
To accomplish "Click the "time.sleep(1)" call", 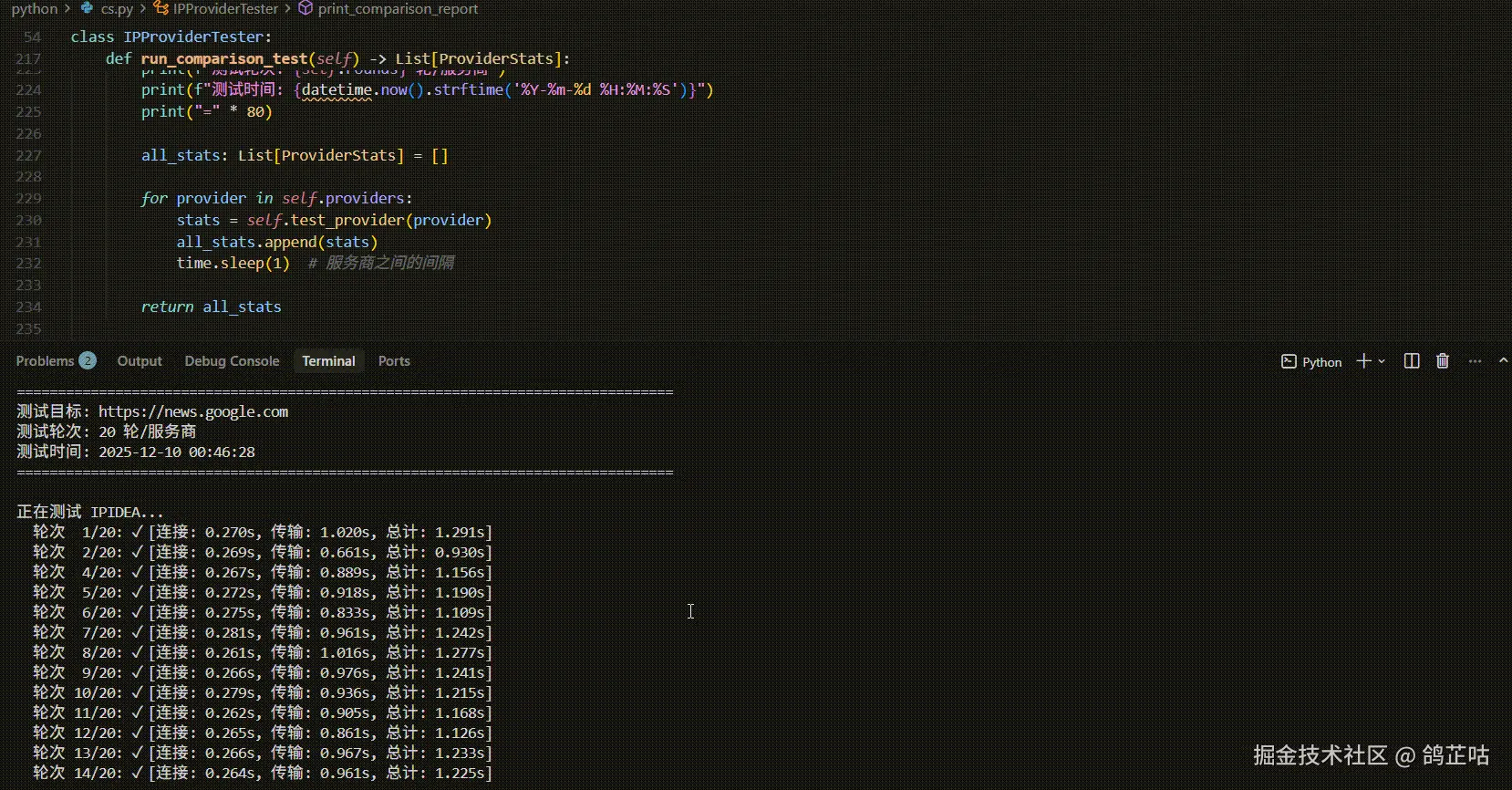I will click(233, 263).
